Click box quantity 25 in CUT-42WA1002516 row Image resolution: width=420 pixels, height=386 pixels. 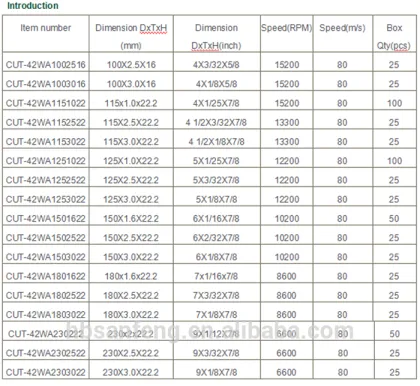(x=394, y=65)
